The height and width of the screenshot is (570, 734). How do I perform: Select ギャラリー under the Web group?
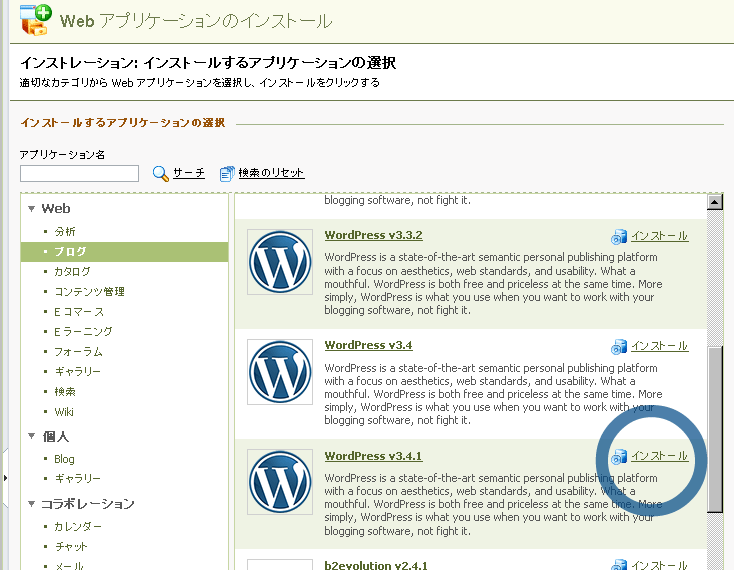coord(77,372)
